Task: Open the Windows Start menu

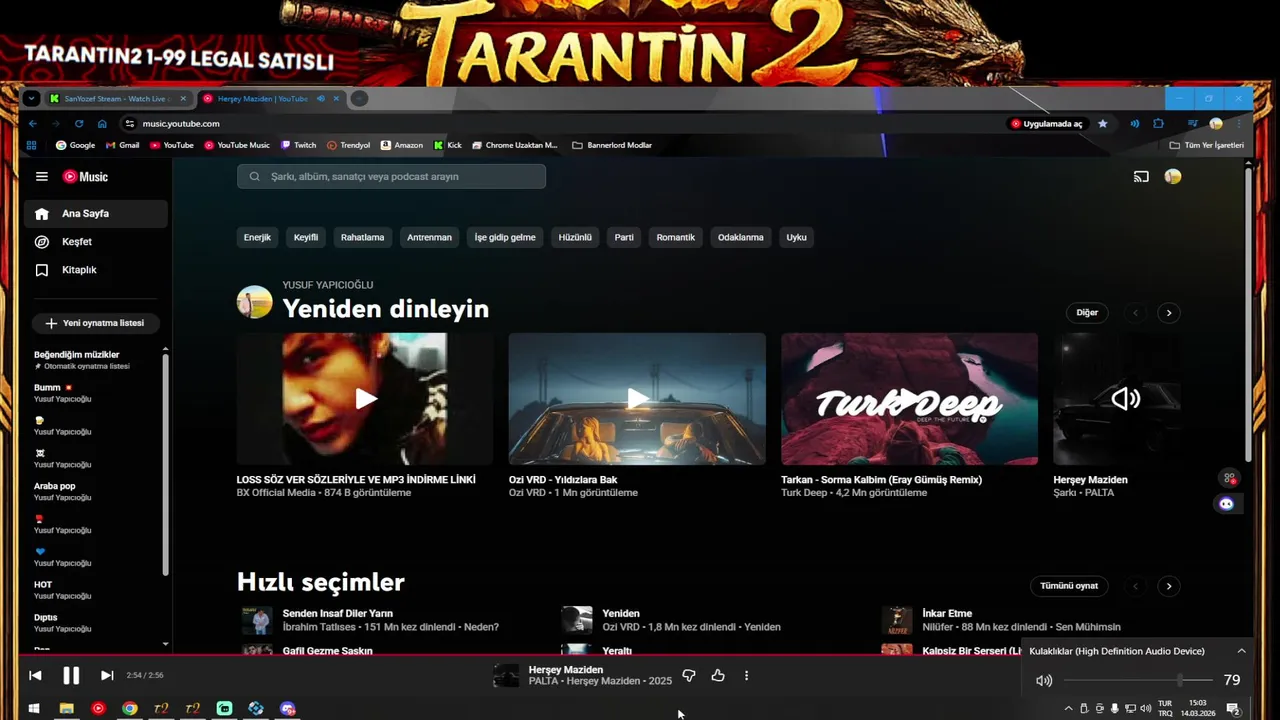Action: click(33, 708)
